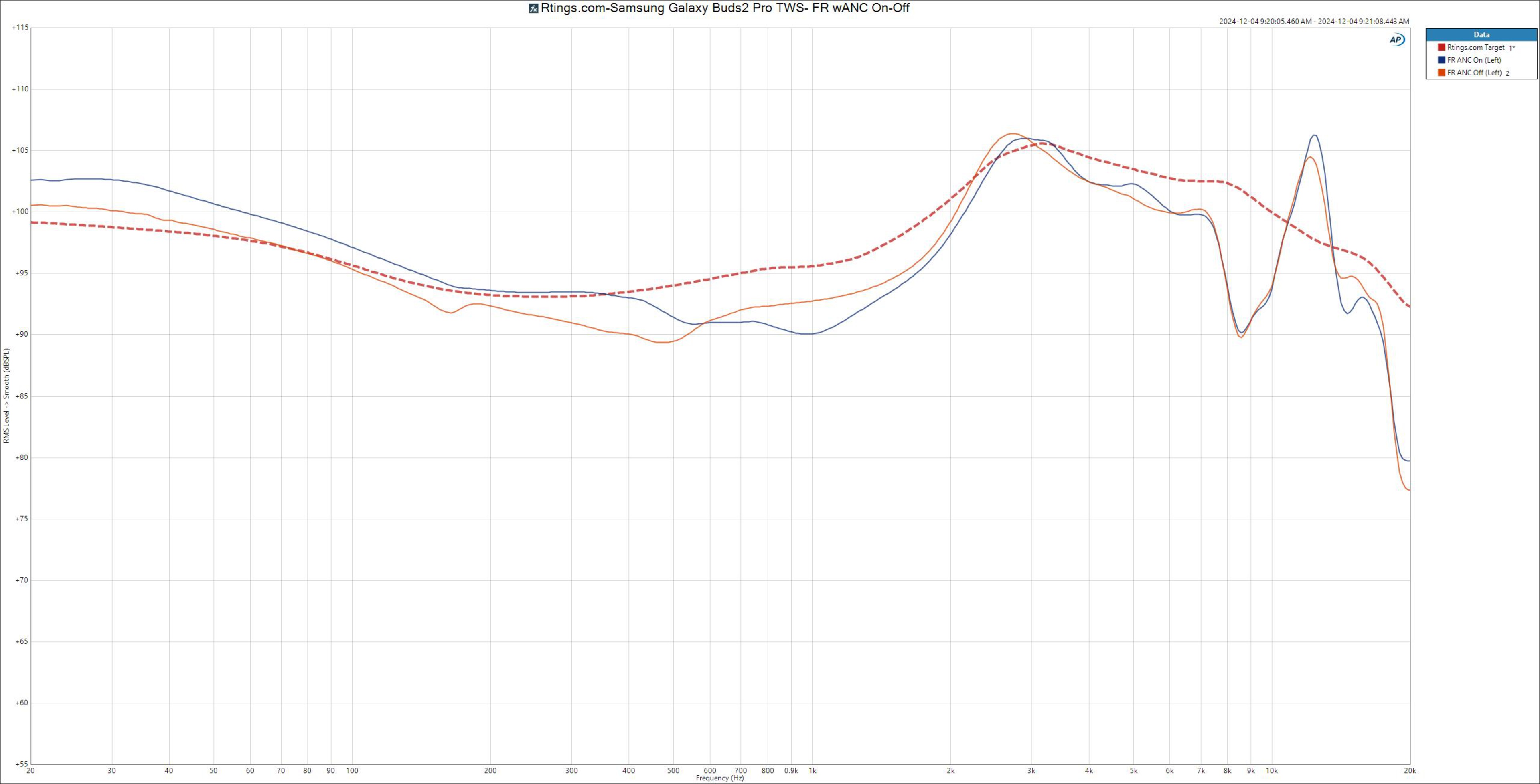Screen dimensions: 1540x784
Task: Click the graph title text
Action: 725,8
